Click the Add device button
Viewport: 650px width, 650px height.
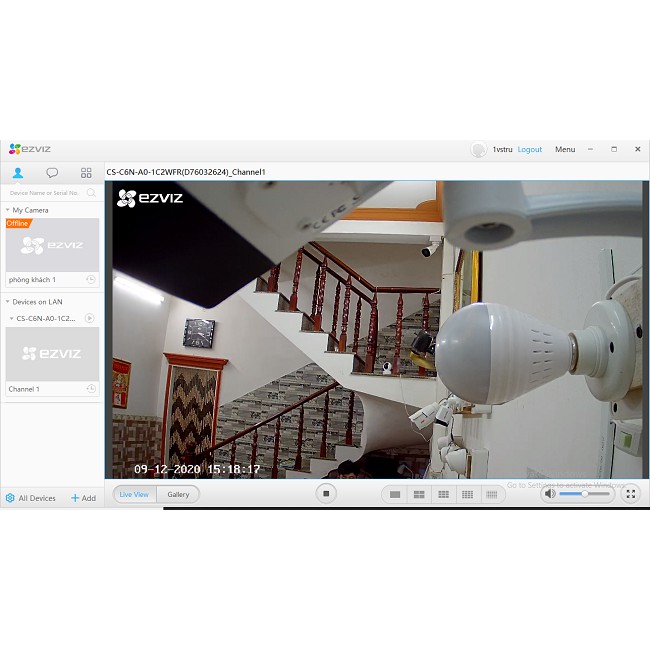[83, 498]
